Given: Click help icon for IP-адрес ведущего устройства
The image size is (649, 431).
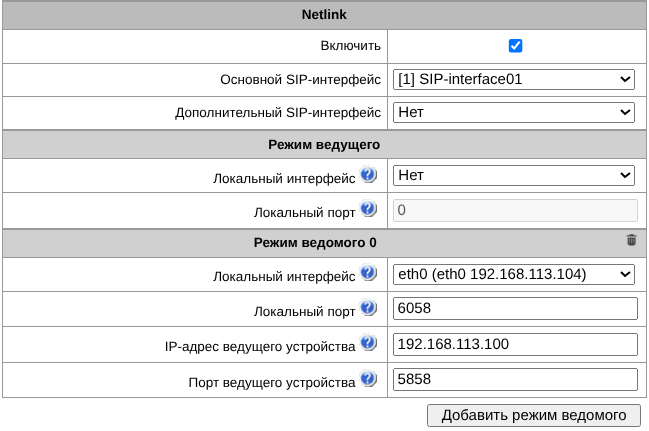Looking at the screenshot, I should (368, 344).
